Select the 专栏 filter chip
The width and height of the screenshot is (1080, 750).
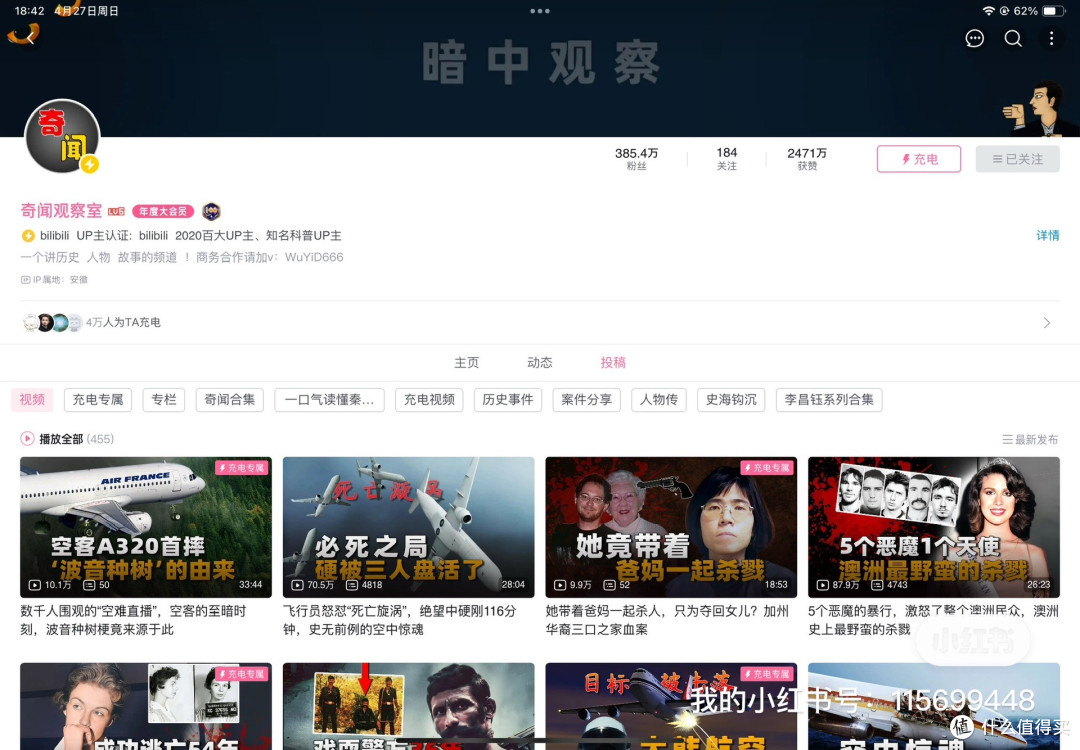click(164, 399)
